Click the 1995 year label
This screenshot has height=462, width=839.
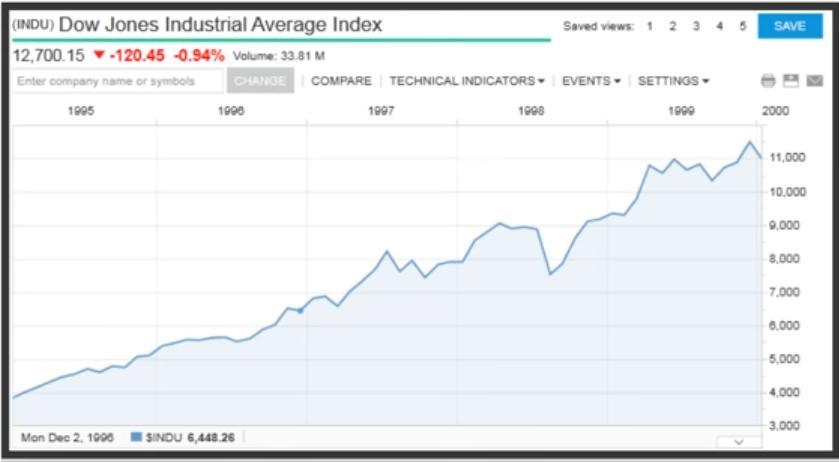pyautogui.click(x=81, y=111)
